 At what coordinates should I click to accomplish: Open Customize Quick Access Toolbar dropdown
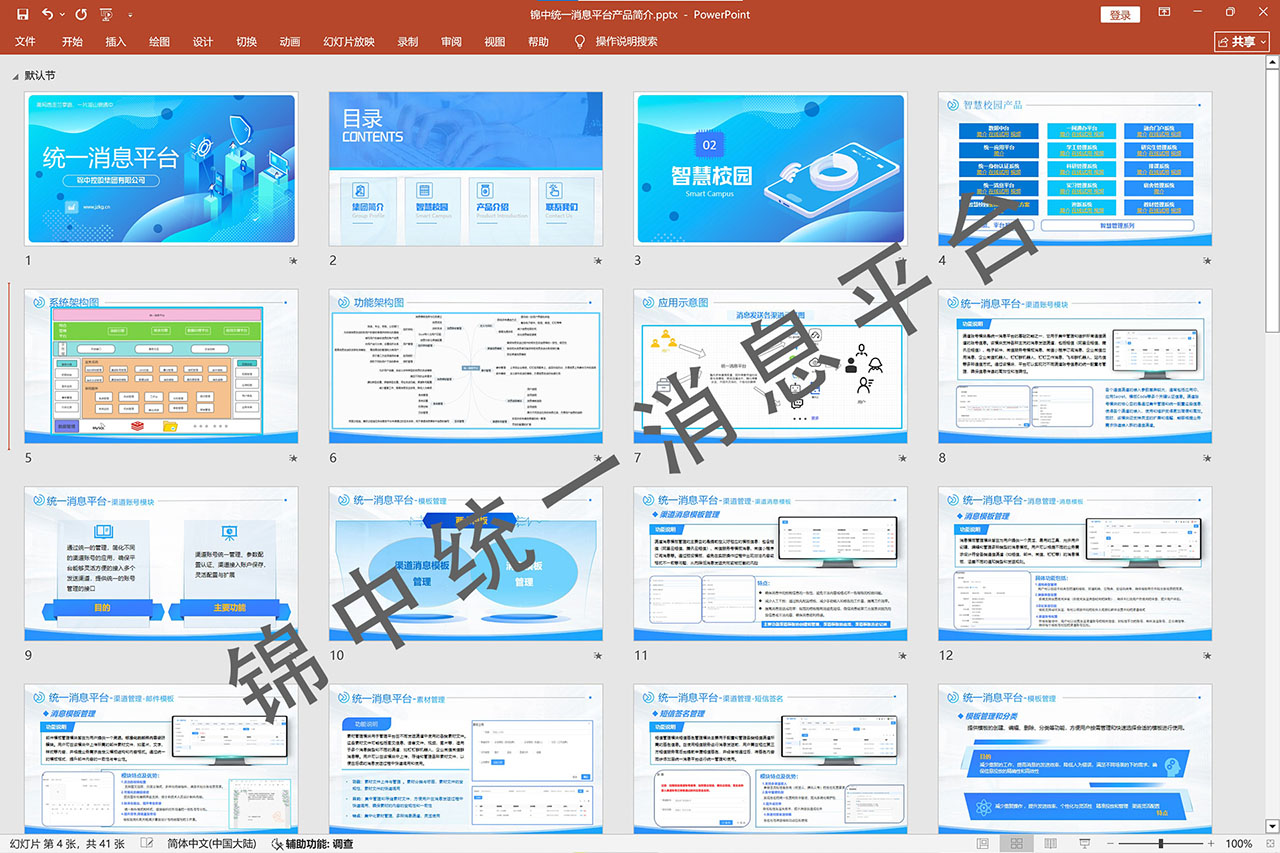(x=131, y=16)
